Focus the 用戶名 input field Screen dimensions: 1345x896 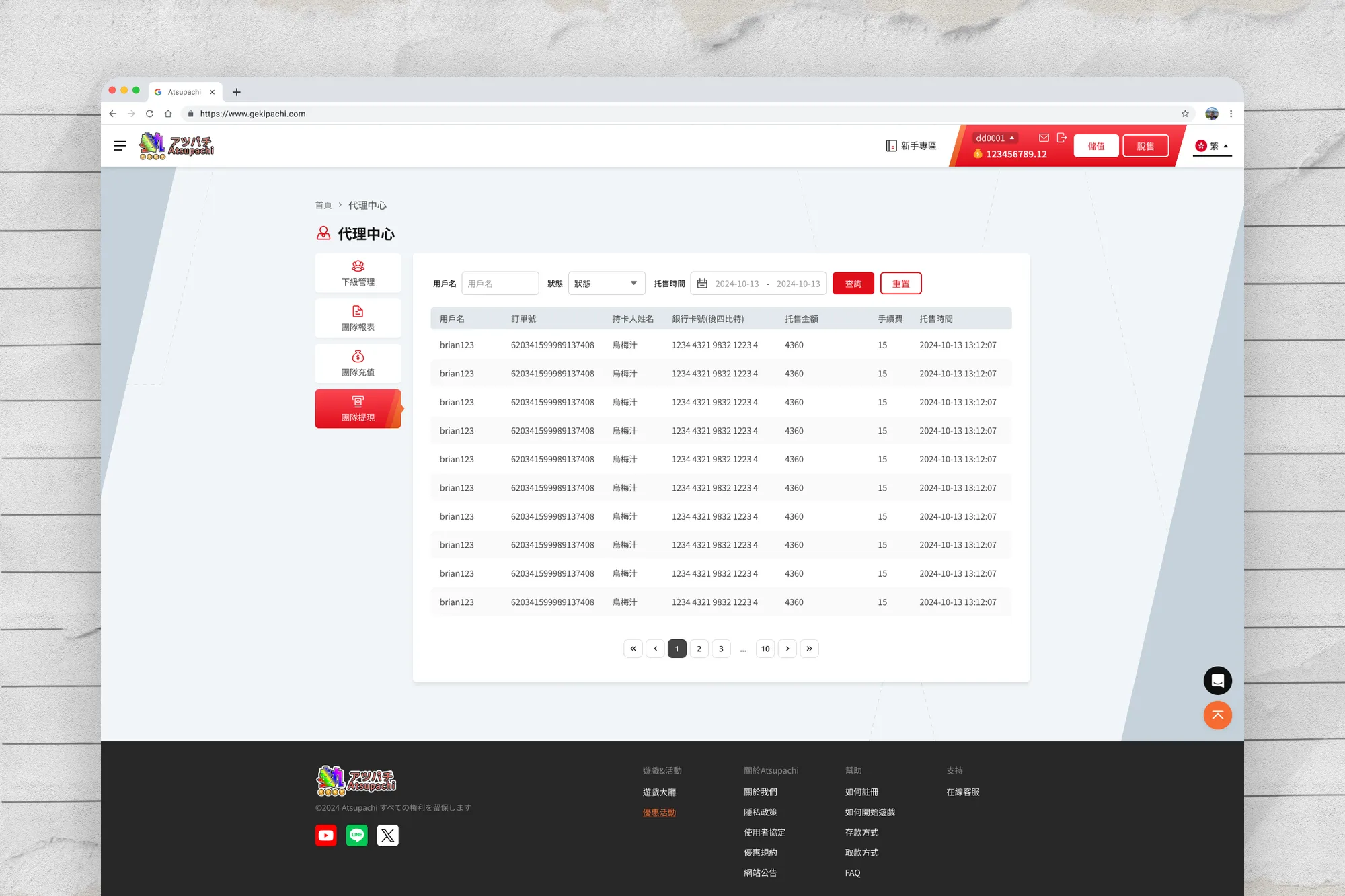(500, 284)
